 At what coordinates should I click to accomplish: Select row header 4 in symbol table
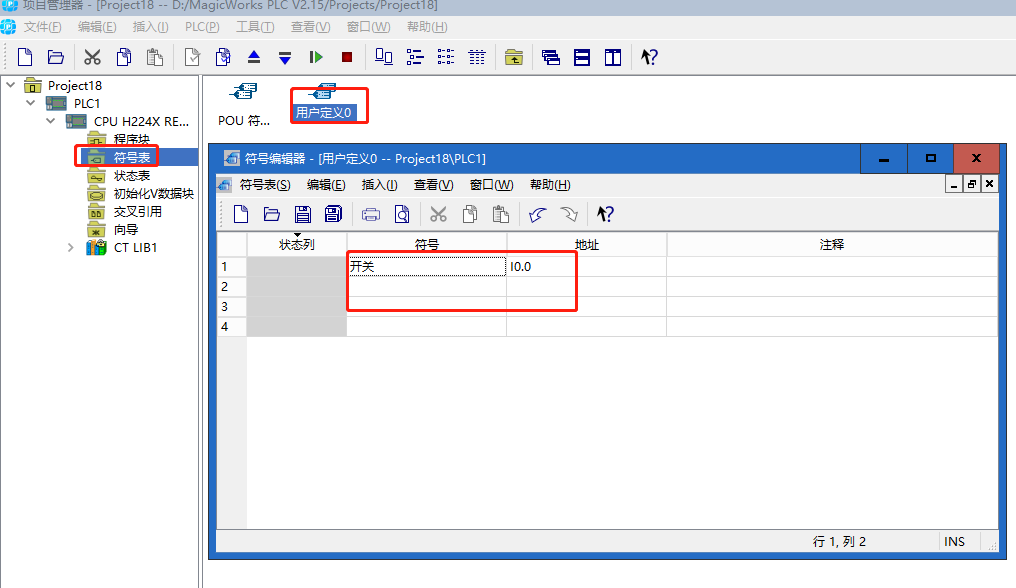(x=231, y=327)
